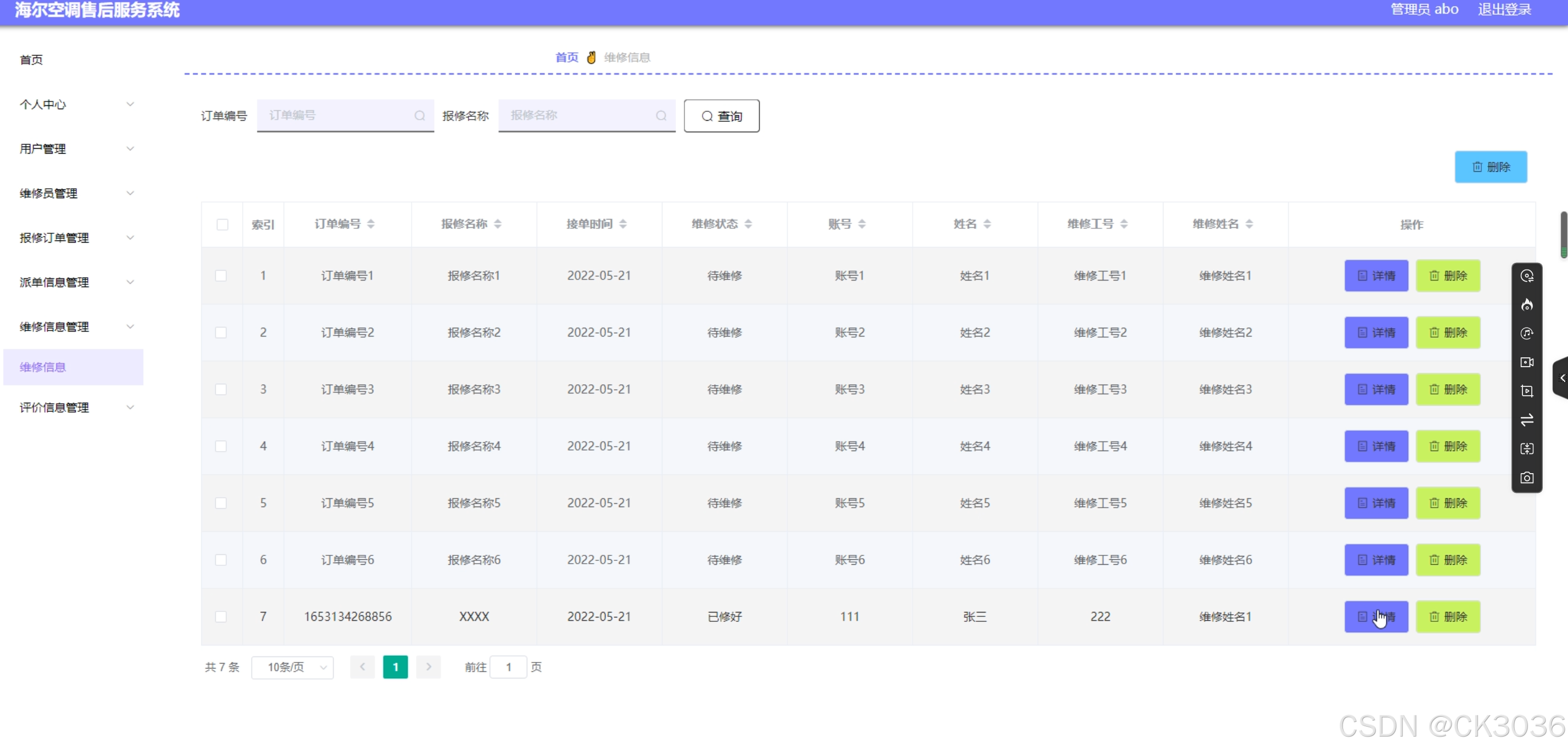Click the crop video icon in floating toolbar
The height and width of the screenshot is (753, 1568).
1527,391
